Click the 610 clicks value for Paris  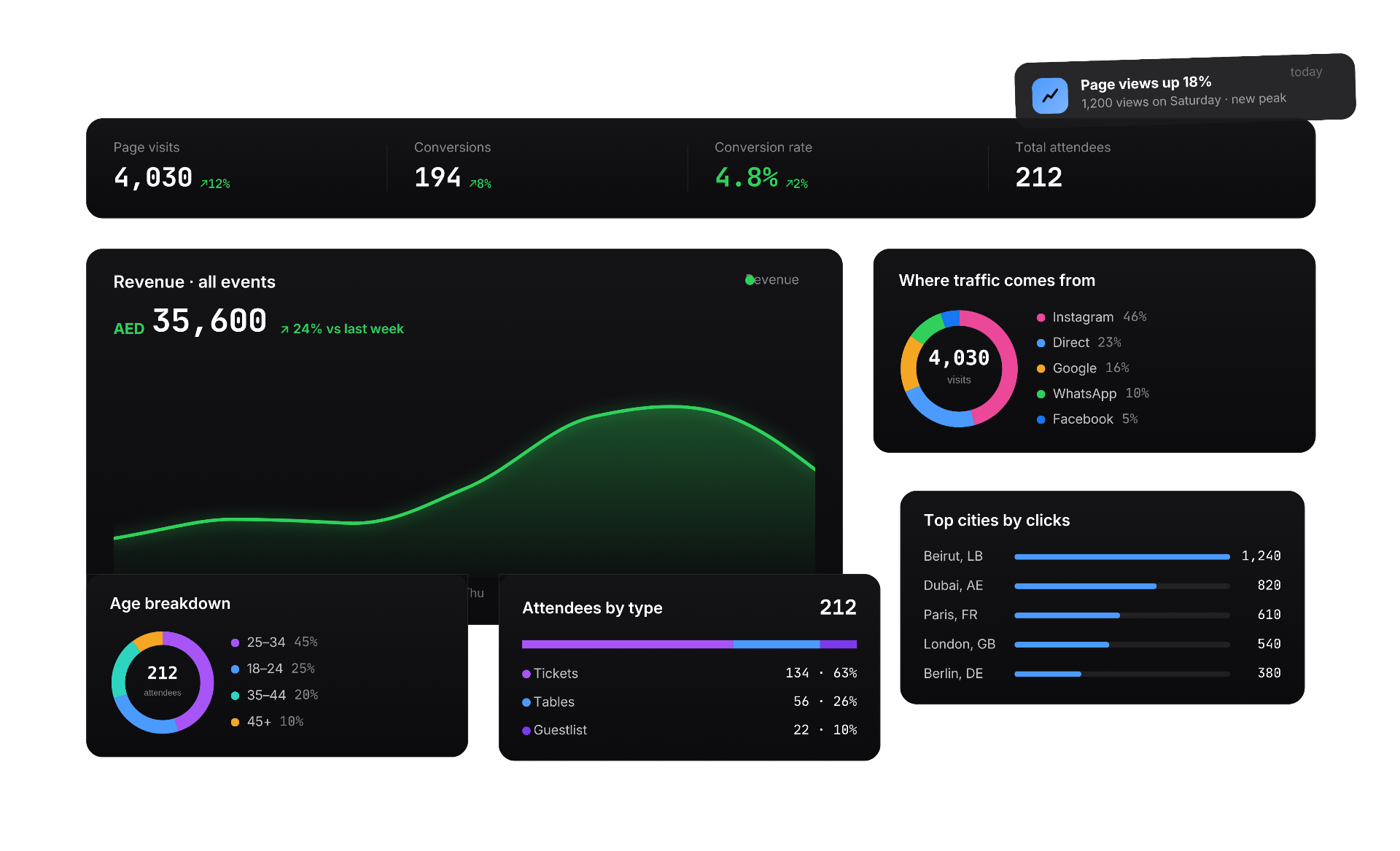[x=1269, y=615]
